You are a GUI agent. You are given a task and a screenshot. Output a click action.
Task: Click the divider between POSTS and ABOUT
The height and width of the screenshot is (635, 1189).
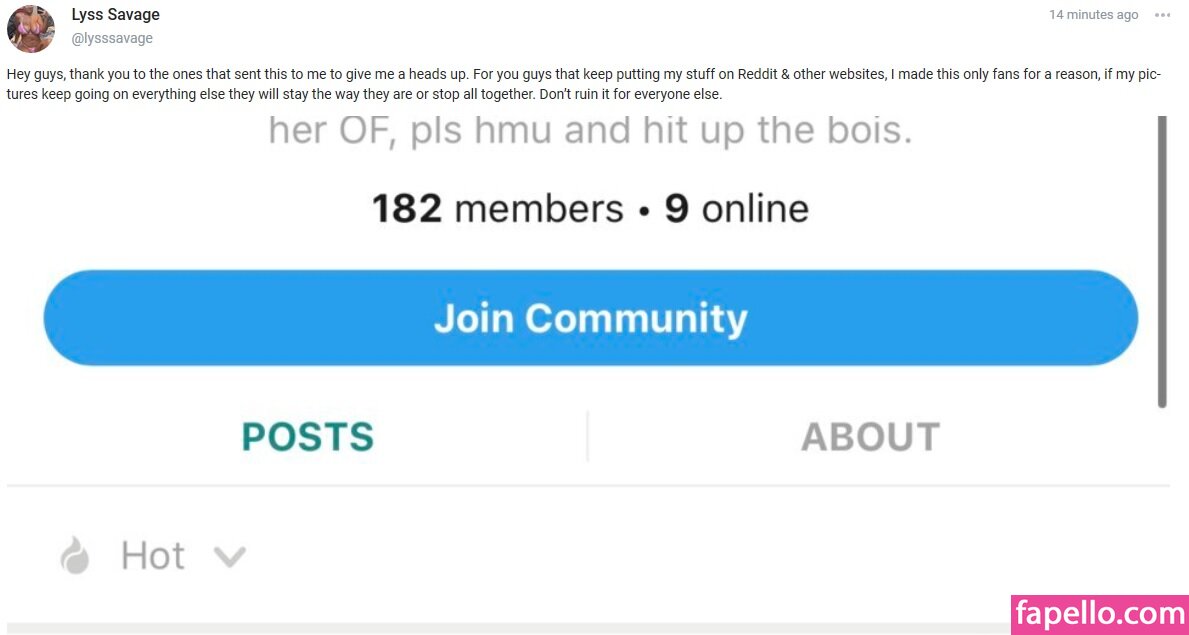[588, 436]
